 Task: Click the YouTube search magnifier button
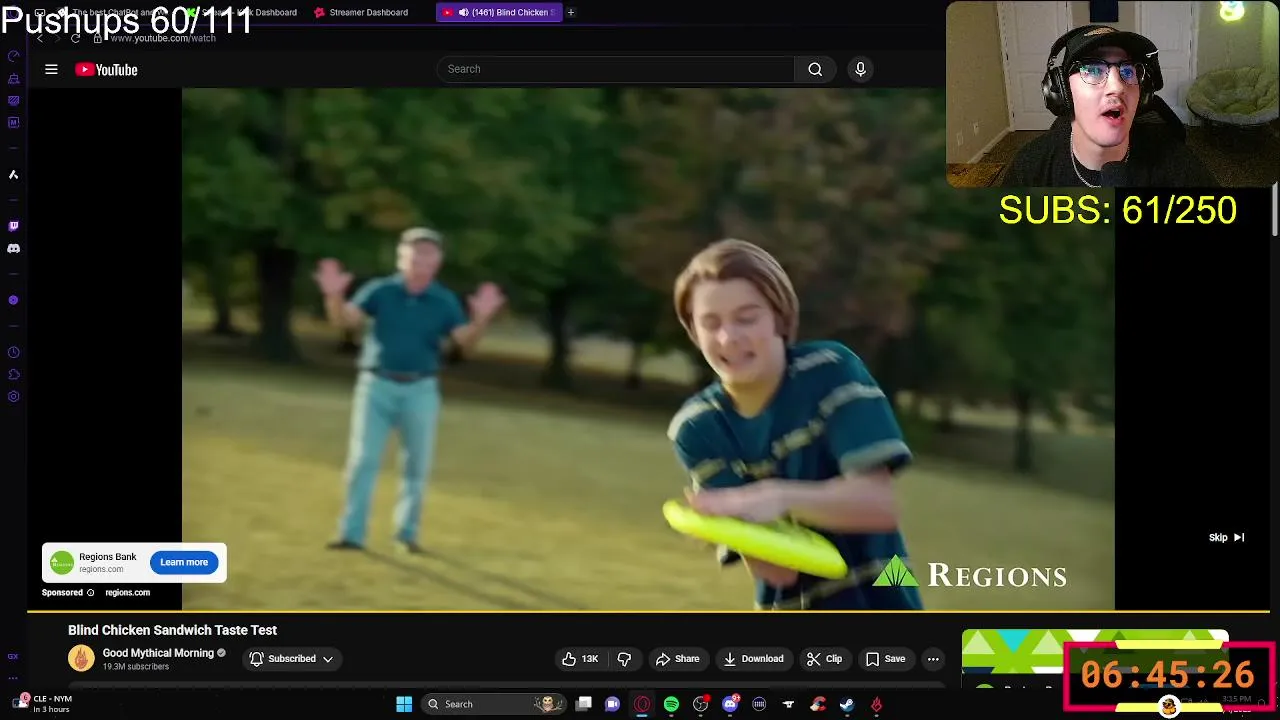(815, 69)
